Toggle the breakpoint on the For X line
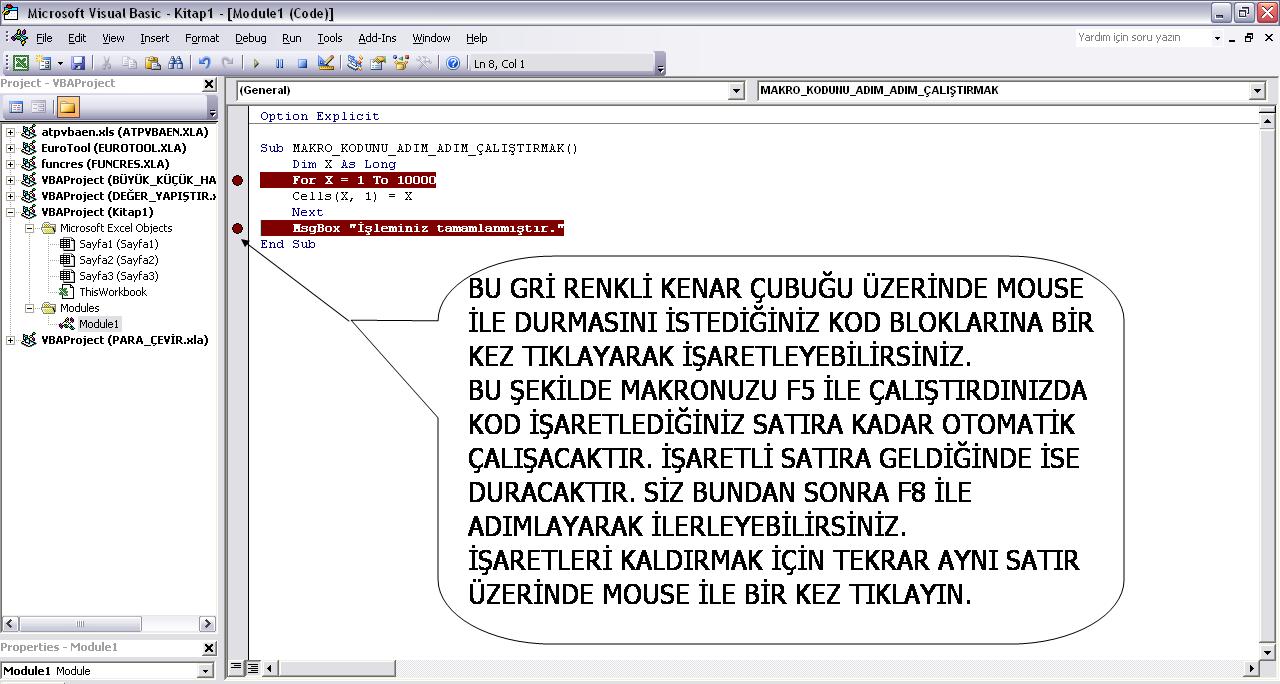 [237, 180]
